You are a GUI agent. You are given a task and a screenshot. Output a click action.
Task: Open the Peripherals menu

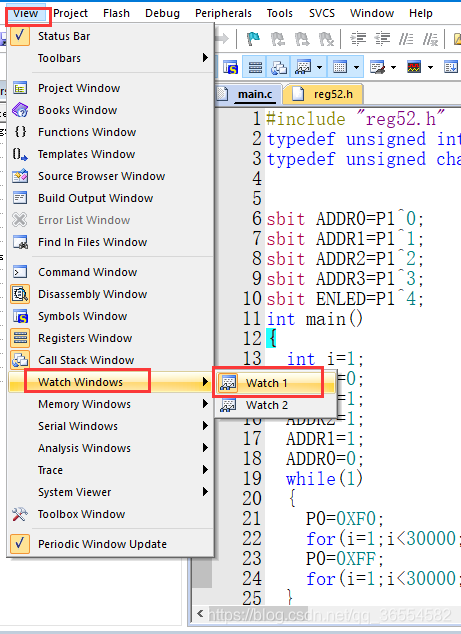pos(223,13)
